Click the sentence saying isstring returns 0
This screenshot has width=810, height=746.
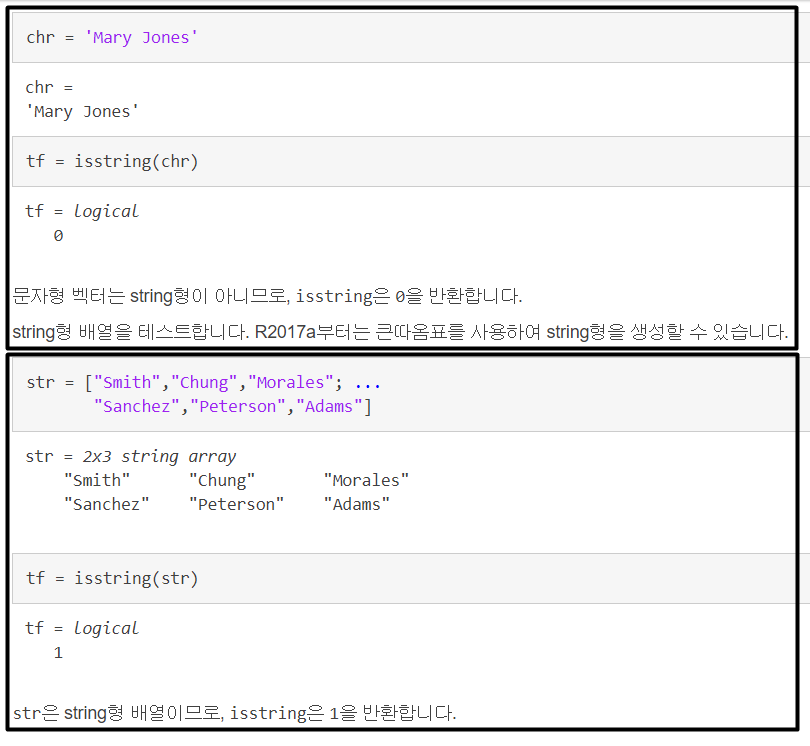coord(267,296)
